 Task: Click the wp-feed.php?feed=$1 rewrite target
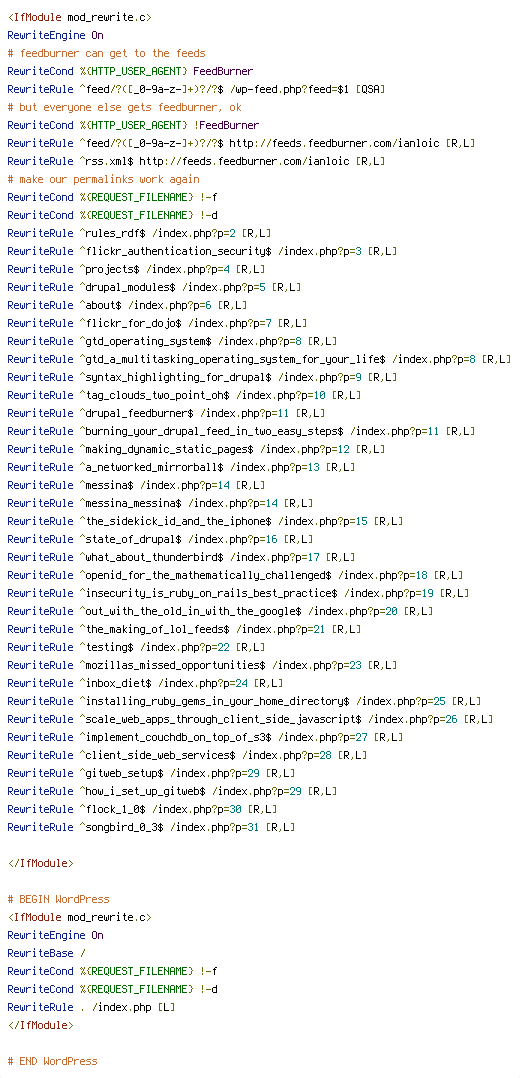pos(290,89)
